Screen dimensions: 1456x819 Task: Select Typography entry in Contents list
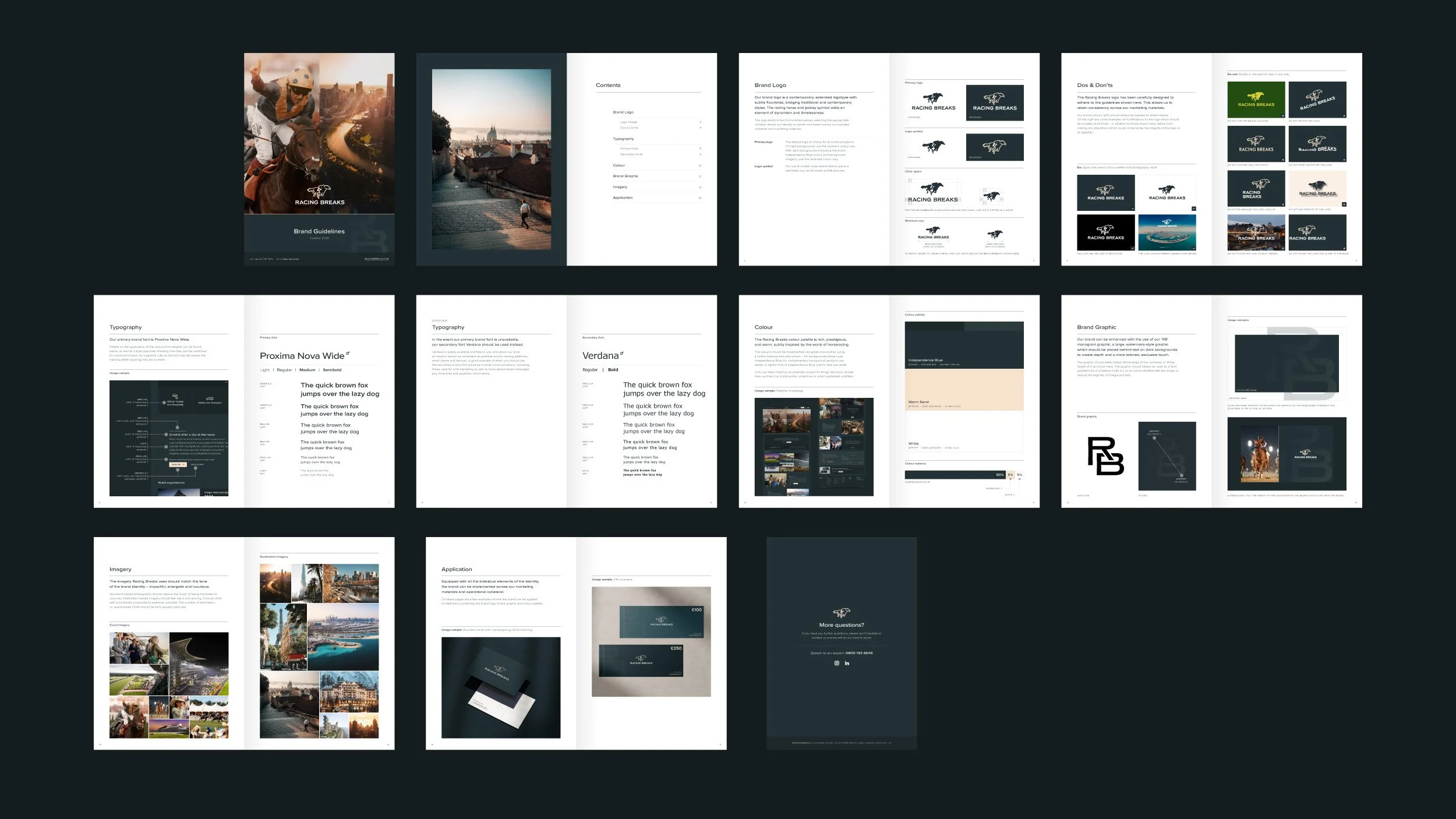(x=623, y=139)
